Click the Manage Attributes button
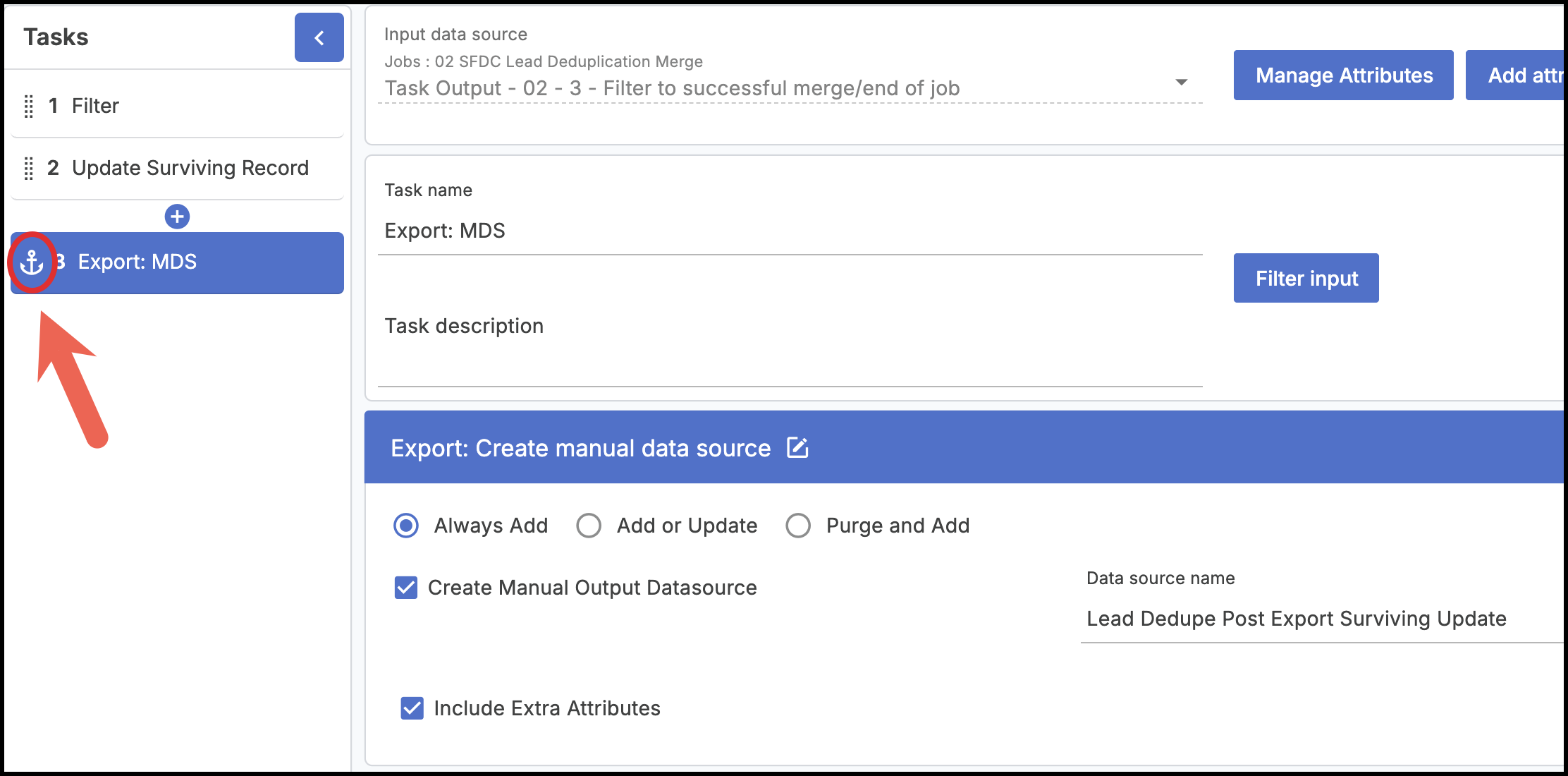1568x776 pixels. coord(1343,75)
